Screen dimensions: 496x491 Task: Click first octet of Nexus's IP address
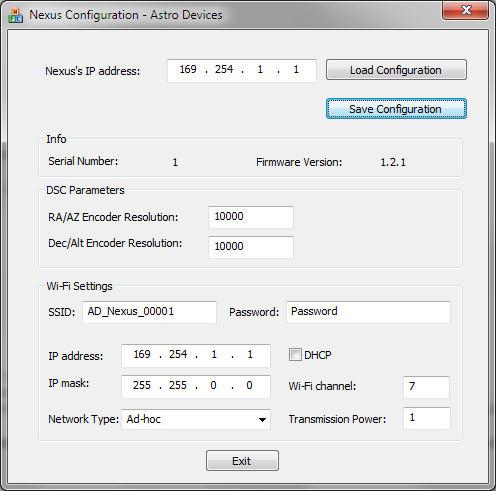(x=188, y=69)
